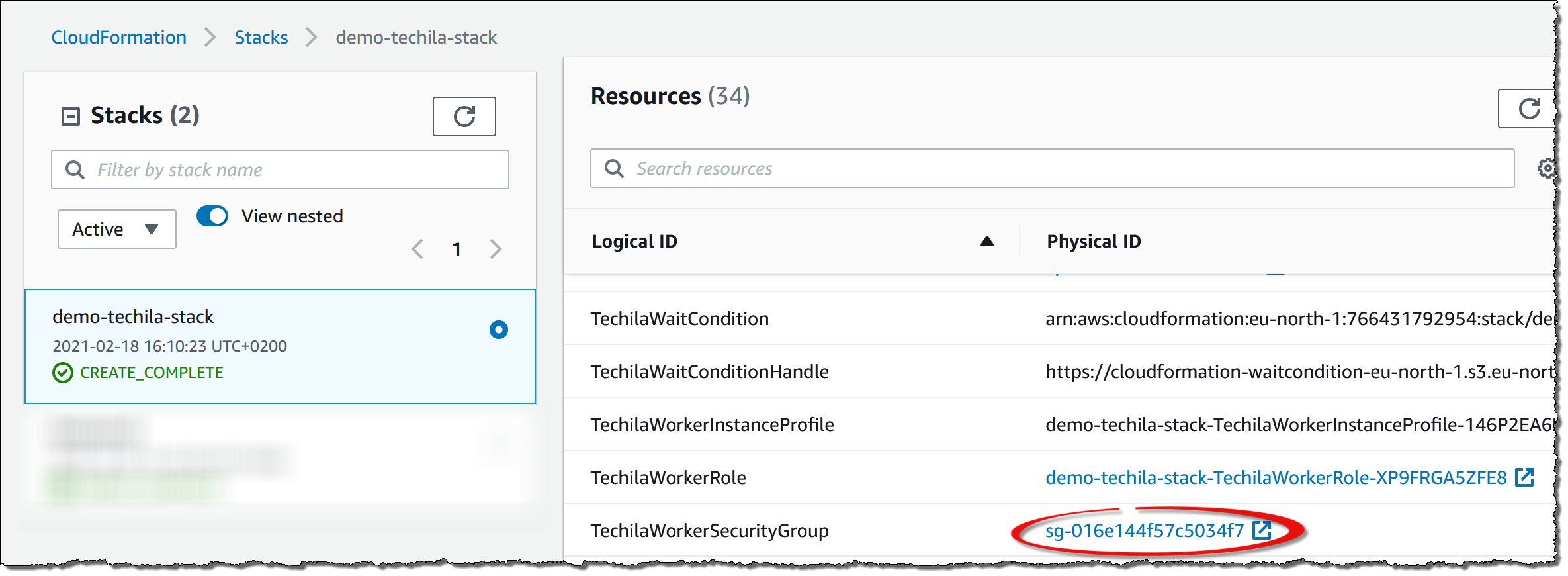
Task: Navigate to Stacks breadcrumb
Action: [x=261, y=37]
